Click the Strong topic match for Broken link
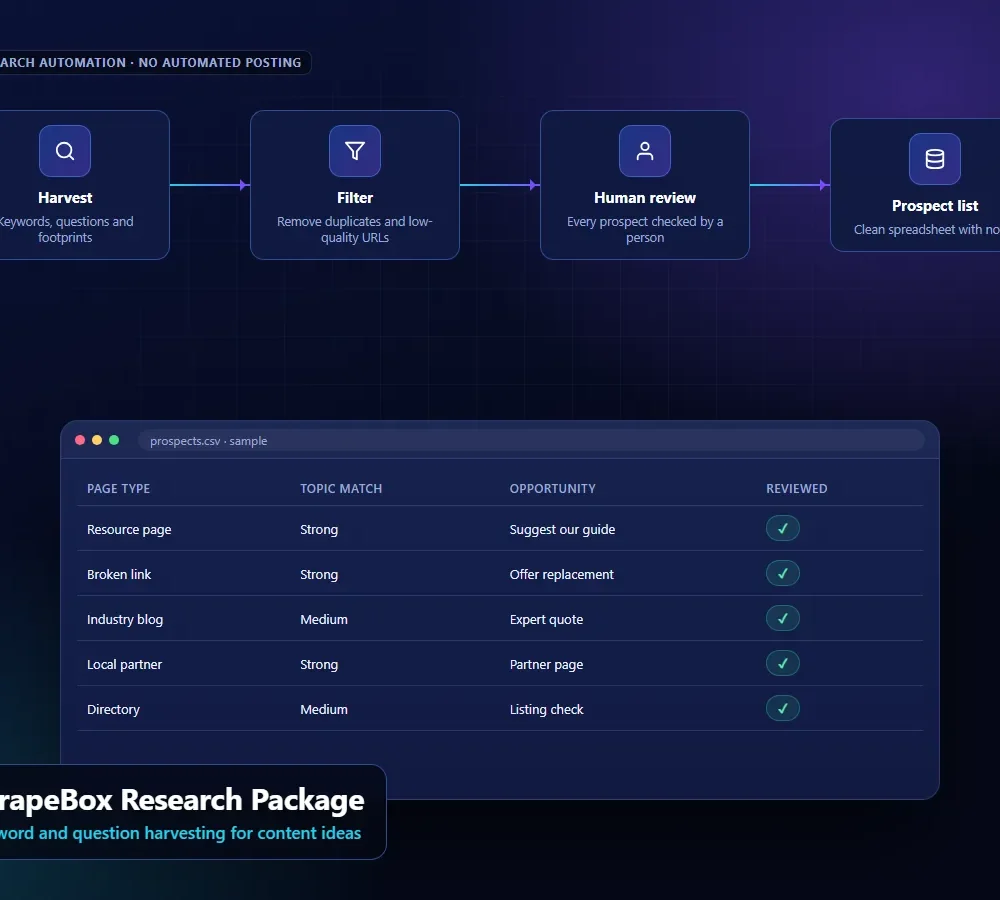Viewport: 1000px width, 900px height. point(319,574)
